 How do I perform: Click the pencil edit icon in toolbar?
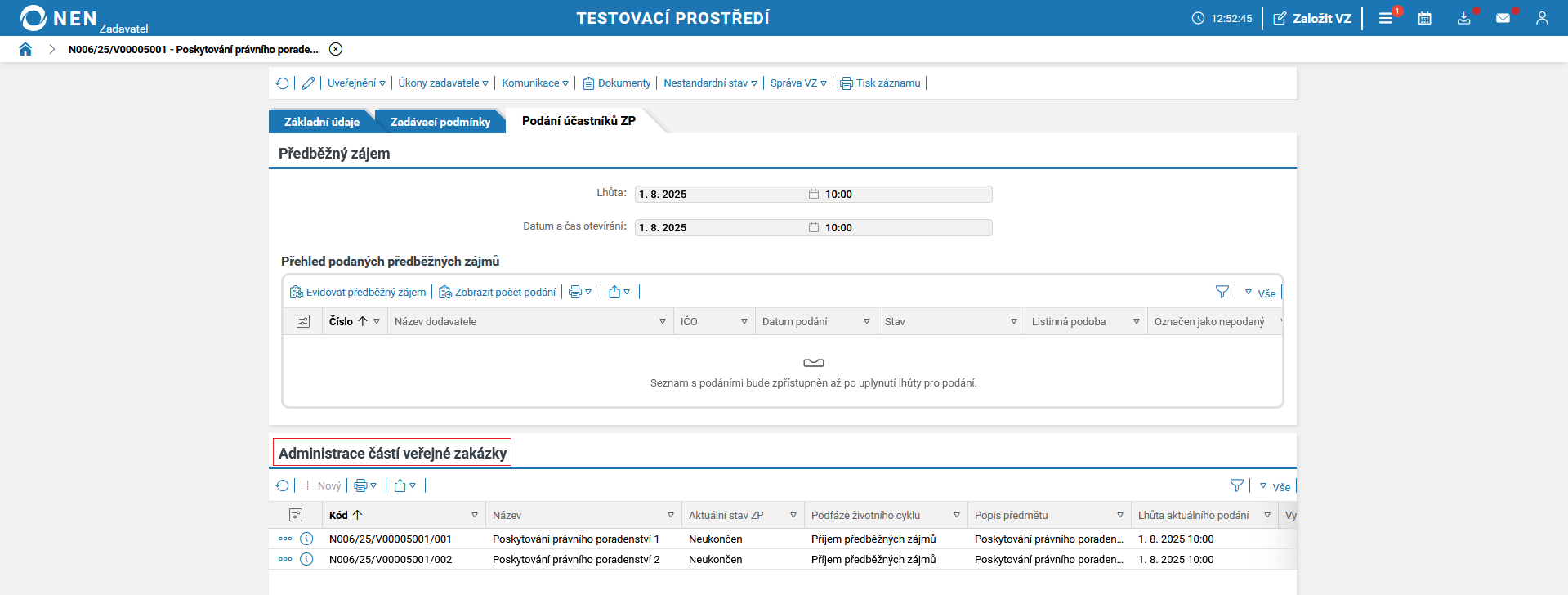308,83
